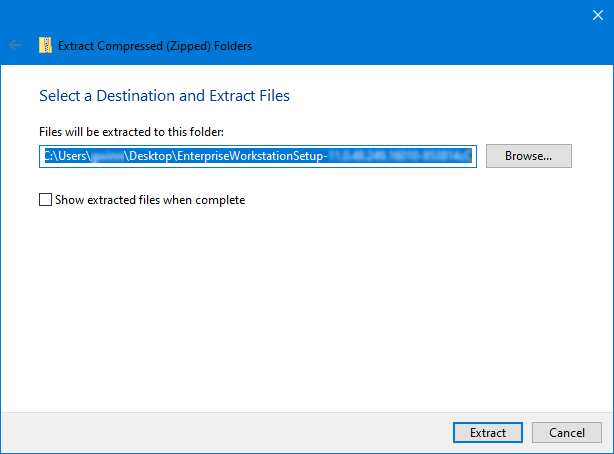Viewport: 614px width, 454px height.
Task: Open the Browse... folder picker
Action: tap(528, 156)
